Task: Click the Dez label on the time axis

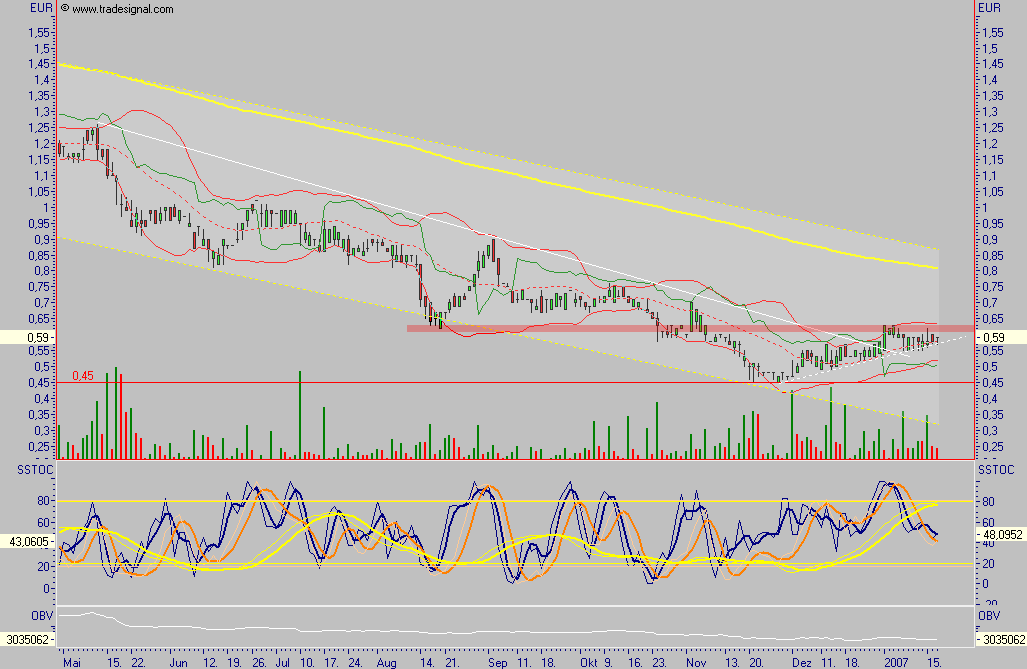Action: pos(802,662)
